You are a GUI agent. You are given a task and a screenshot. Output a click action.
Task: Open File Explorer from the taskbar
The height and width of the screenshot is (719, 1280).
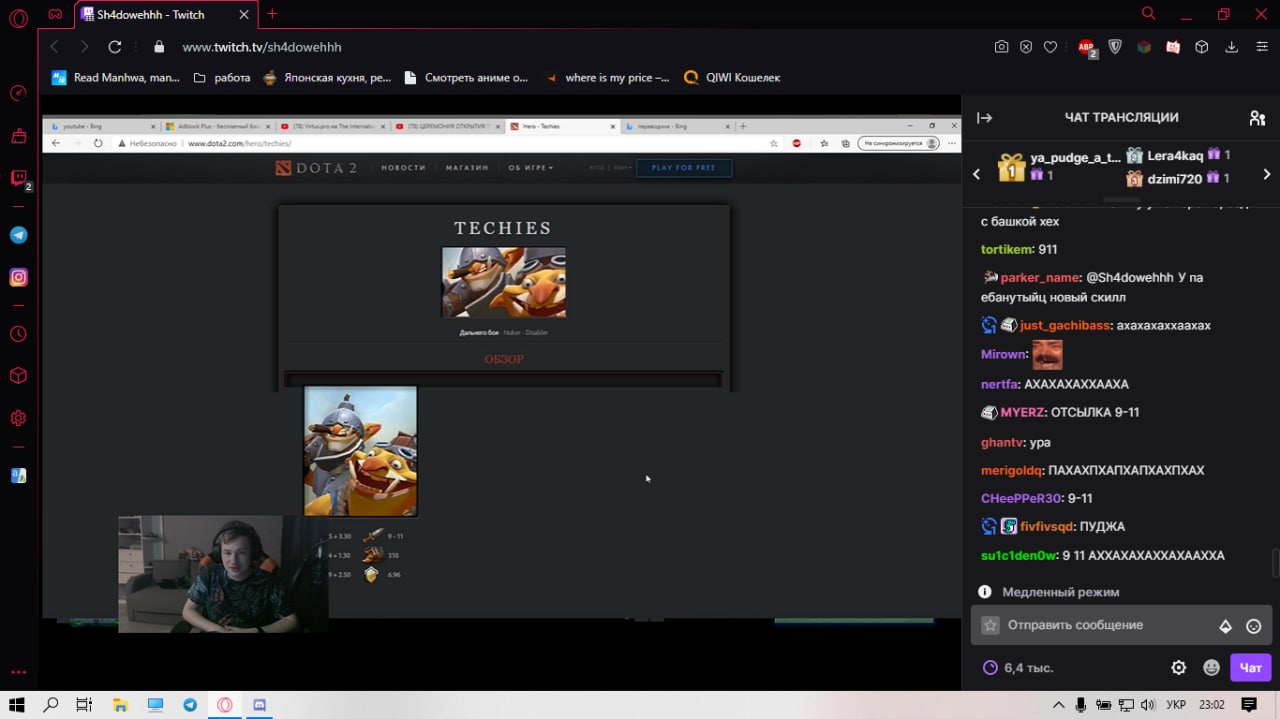pos(120,705)
